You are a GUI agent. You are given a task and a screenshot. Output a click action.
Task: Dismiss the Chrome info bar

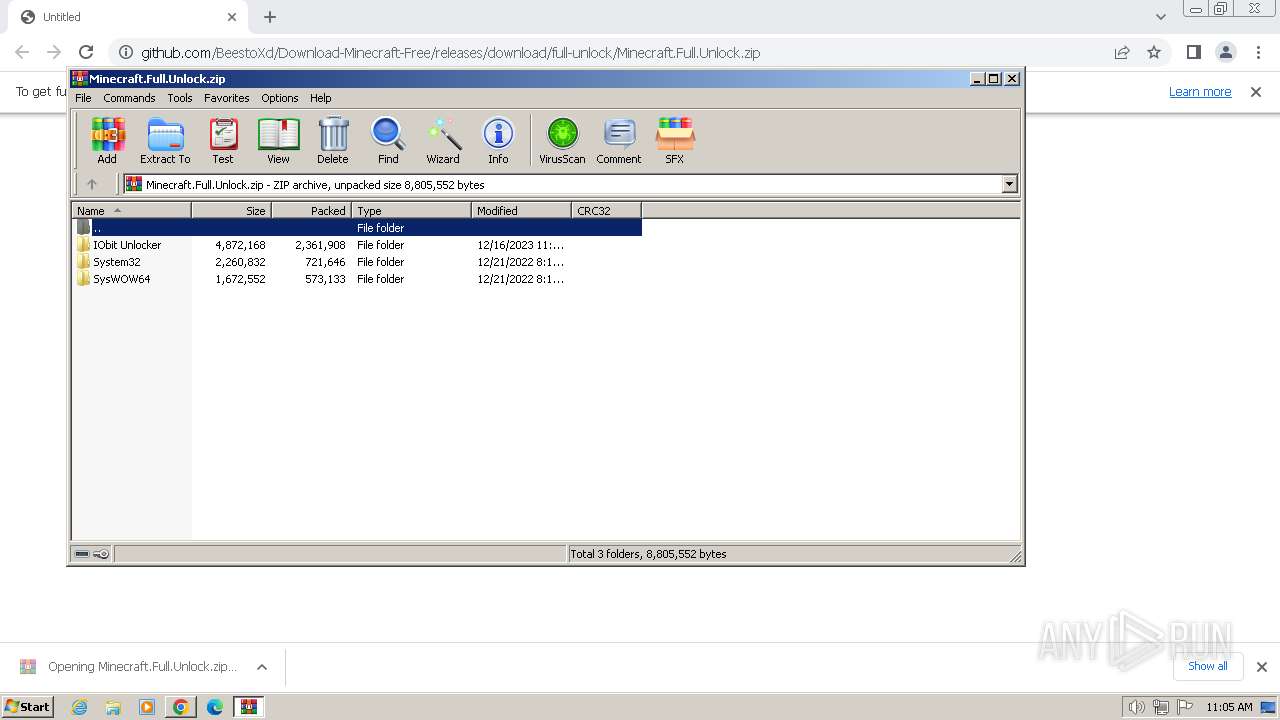pos(1256,91)
